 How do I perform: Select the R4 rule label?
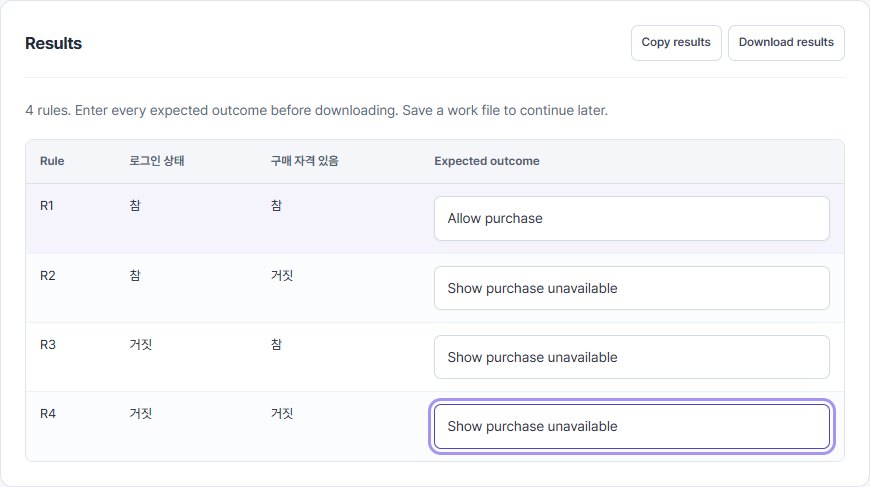tap(48, 414)
